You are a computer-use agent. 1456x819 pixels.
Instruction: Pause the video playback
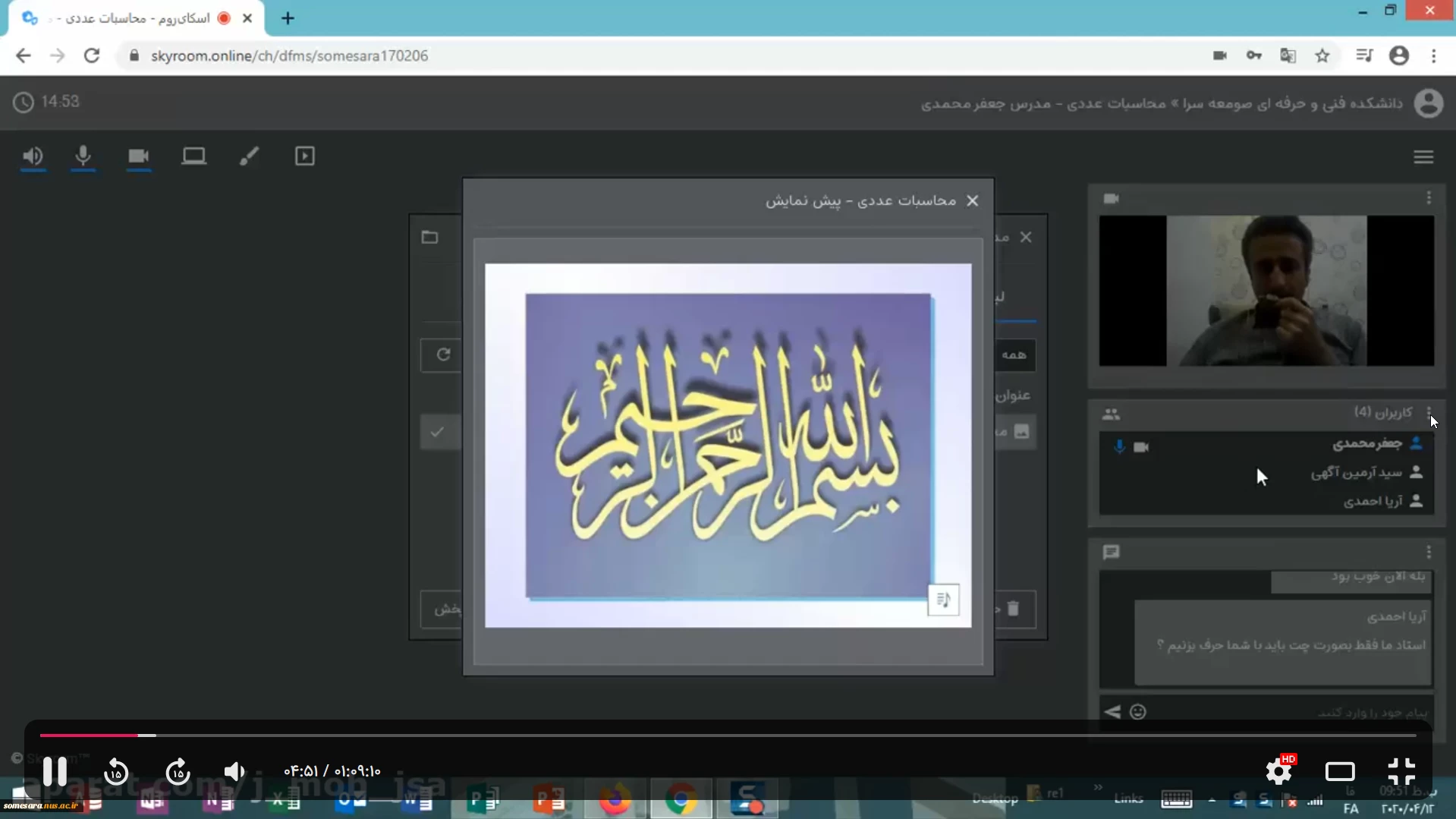[x=55, y=771]
